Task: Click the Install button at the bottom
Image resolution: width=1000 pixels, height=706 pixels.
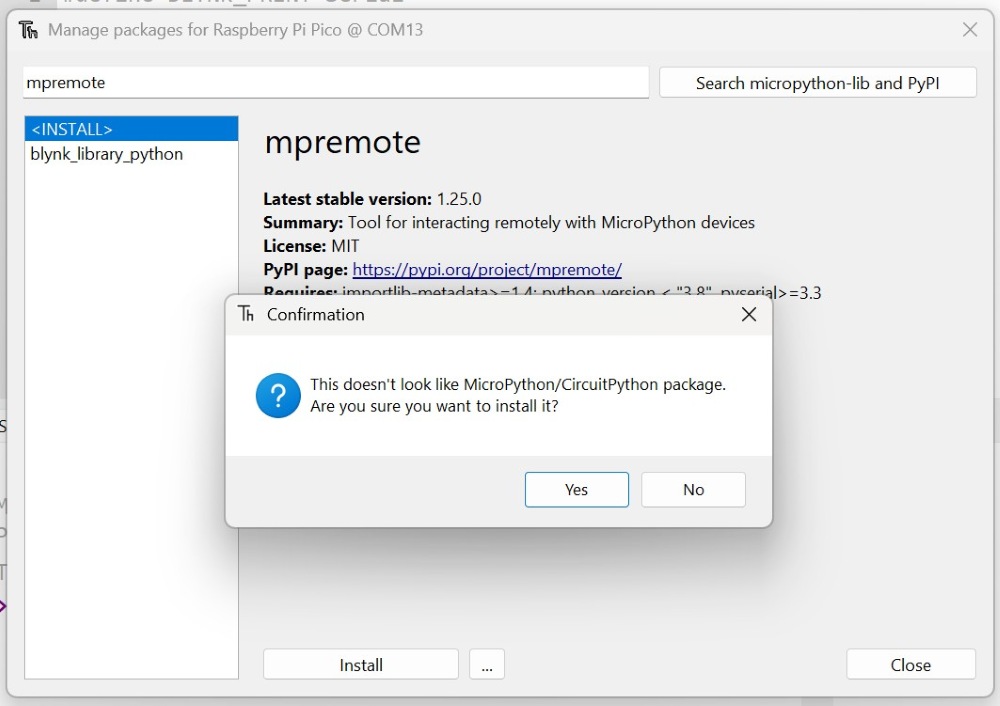Action: [361, 665]
